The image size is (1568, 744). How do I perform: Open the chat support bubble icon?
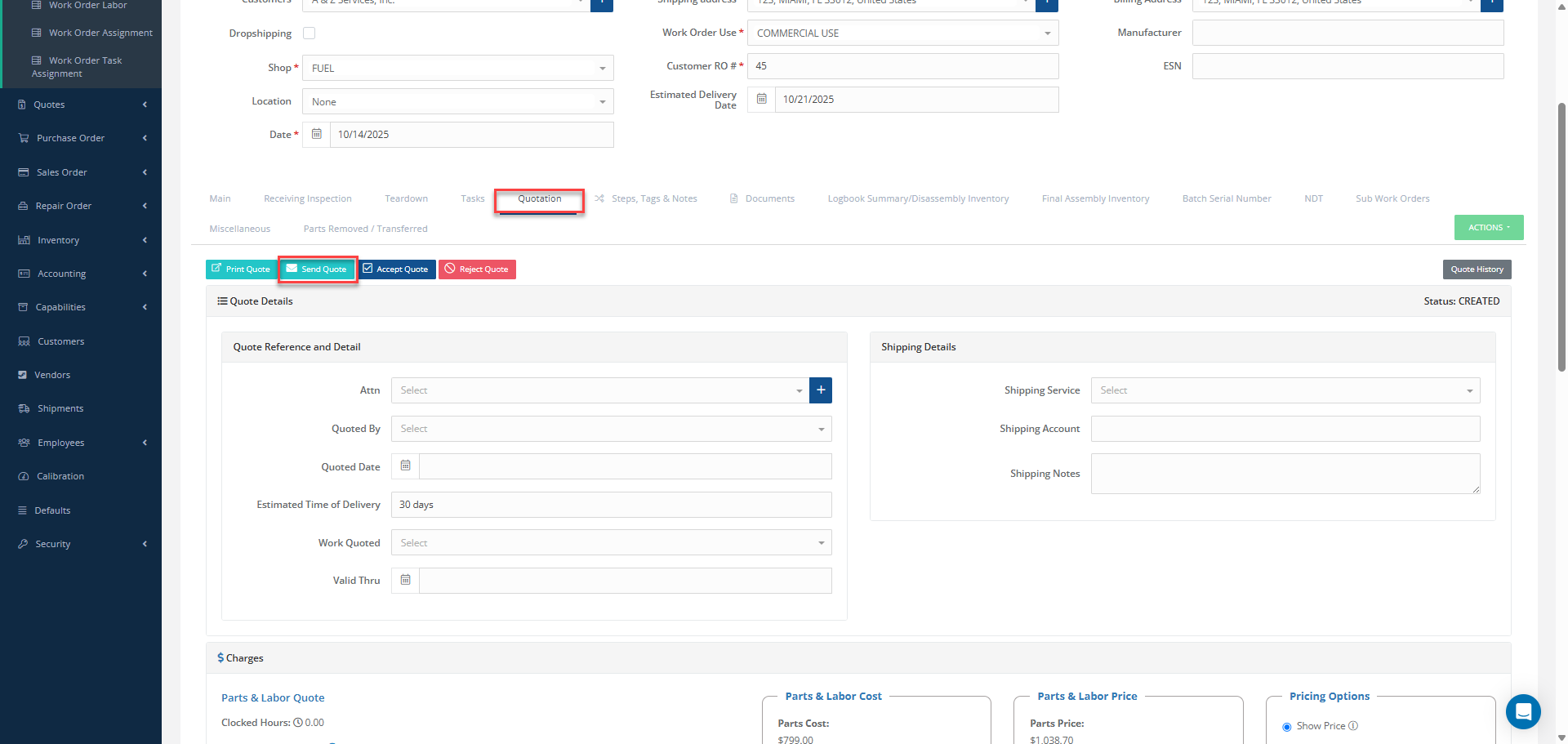coord(1522,711)
